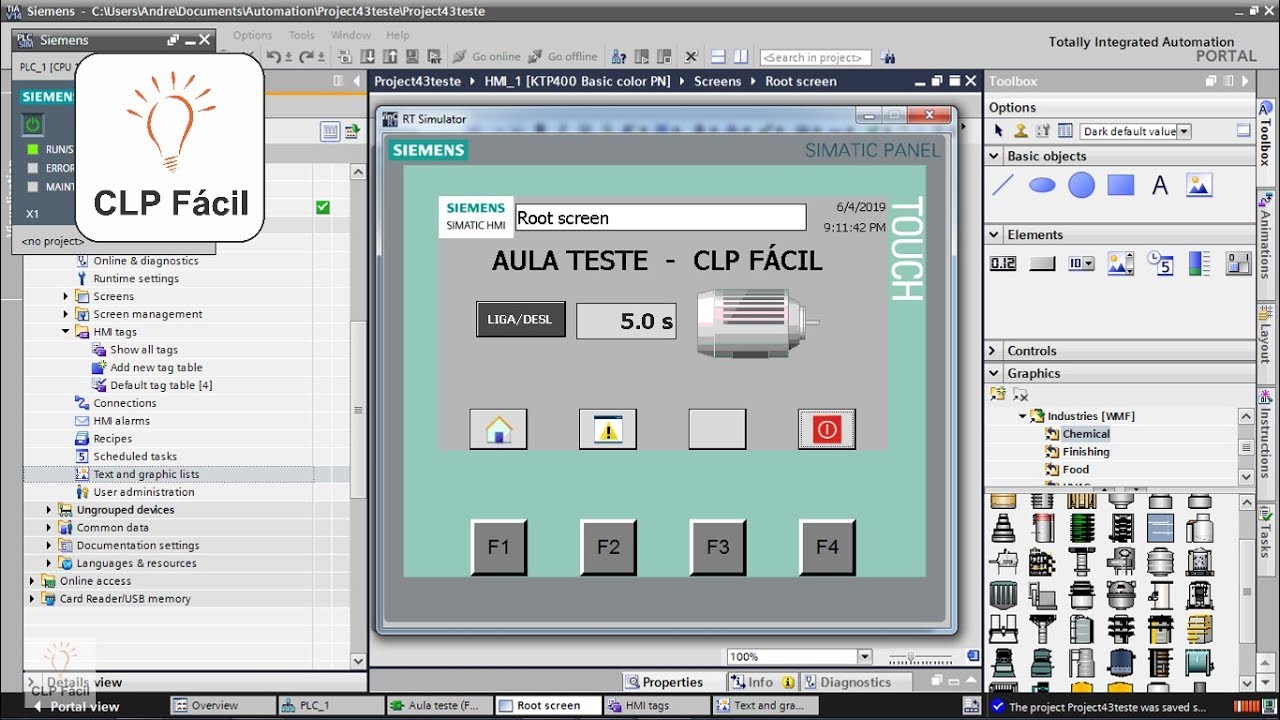Select the Line basic object
Screen dimensions: 1280x720
[x=1003, y=185]
